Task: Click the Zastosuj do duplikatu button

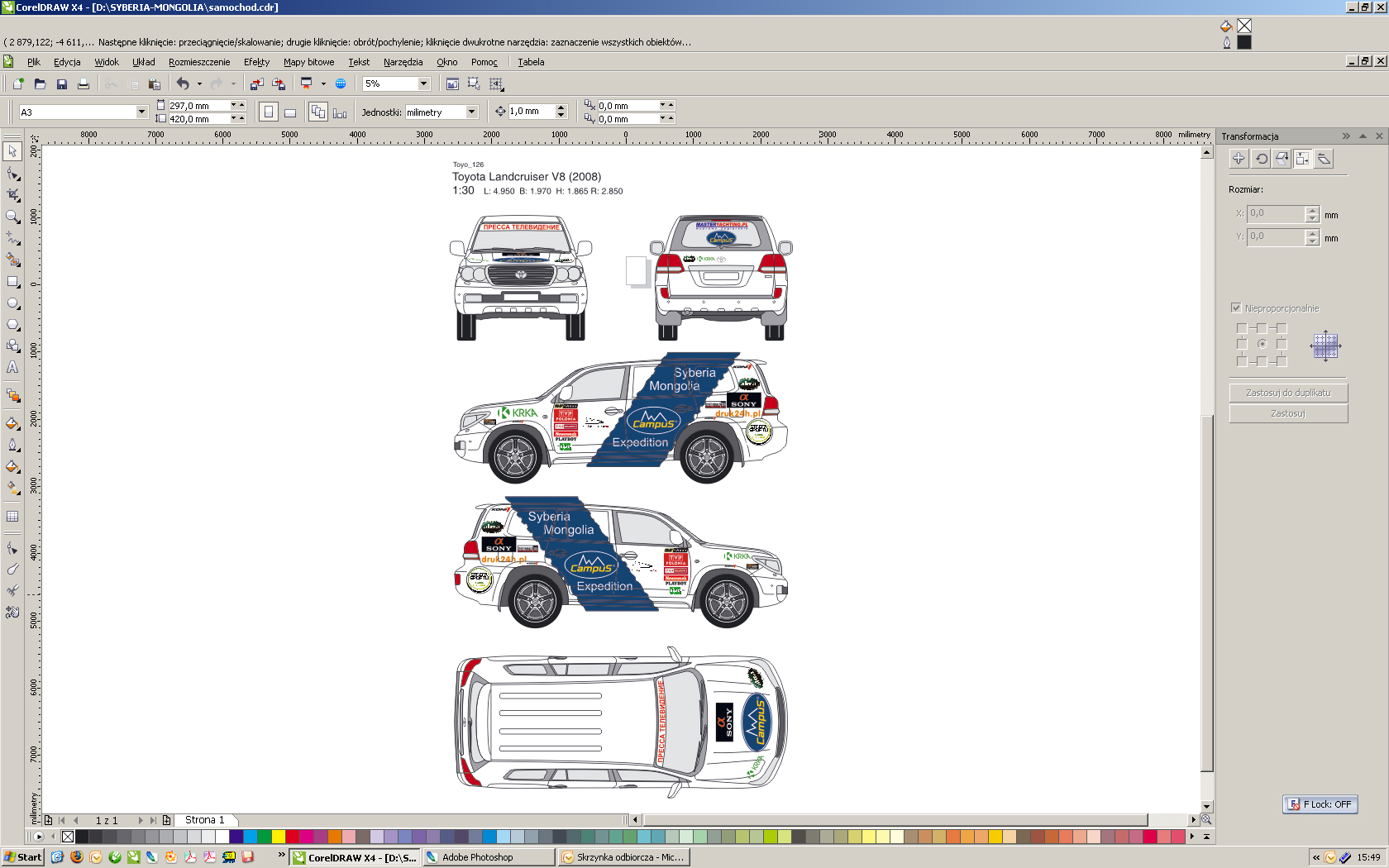Action: tap(1288, 393)
